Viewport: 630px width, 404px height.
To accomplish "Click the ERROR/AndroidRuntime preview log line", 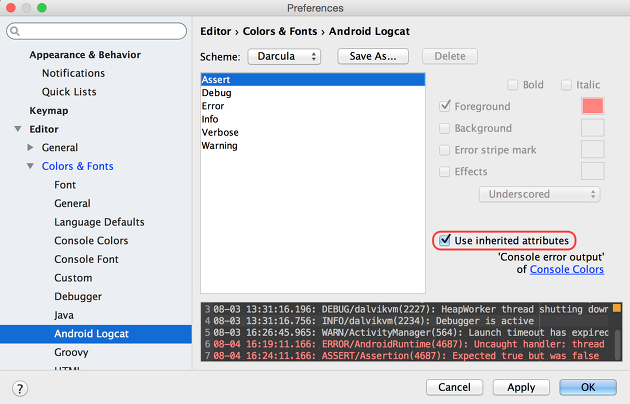I will click(409, 344).
